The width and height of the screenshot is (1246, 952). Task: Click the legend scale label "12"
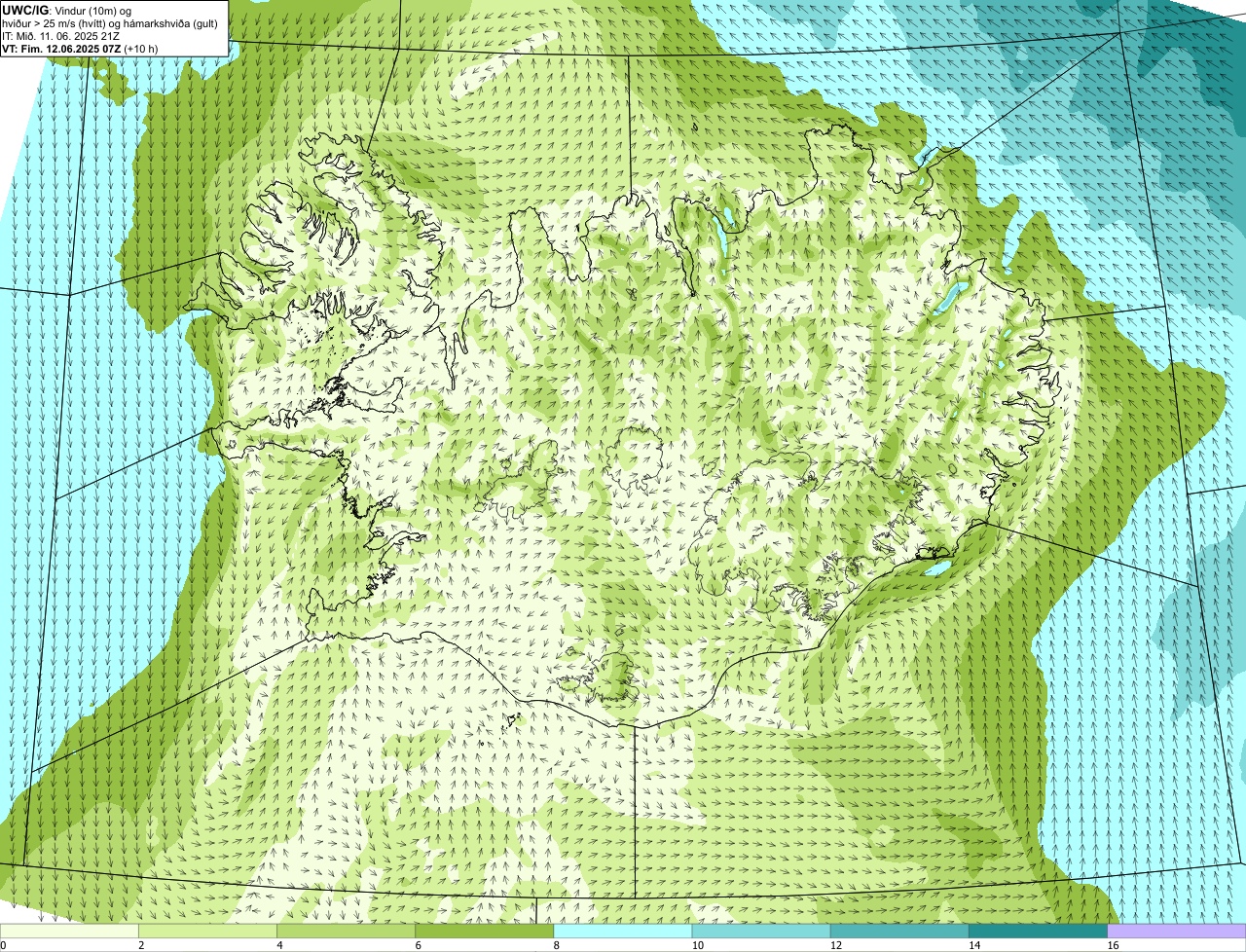[835, 945]
